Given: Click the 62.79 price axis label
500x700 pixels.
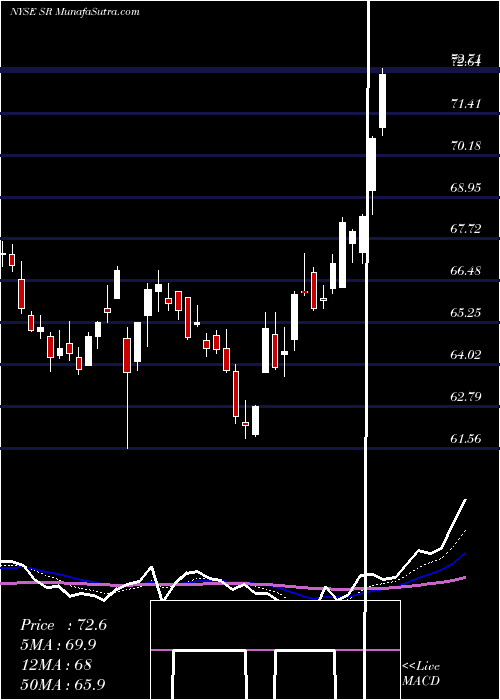Looking at the screenshot, I should click(466, 397).
